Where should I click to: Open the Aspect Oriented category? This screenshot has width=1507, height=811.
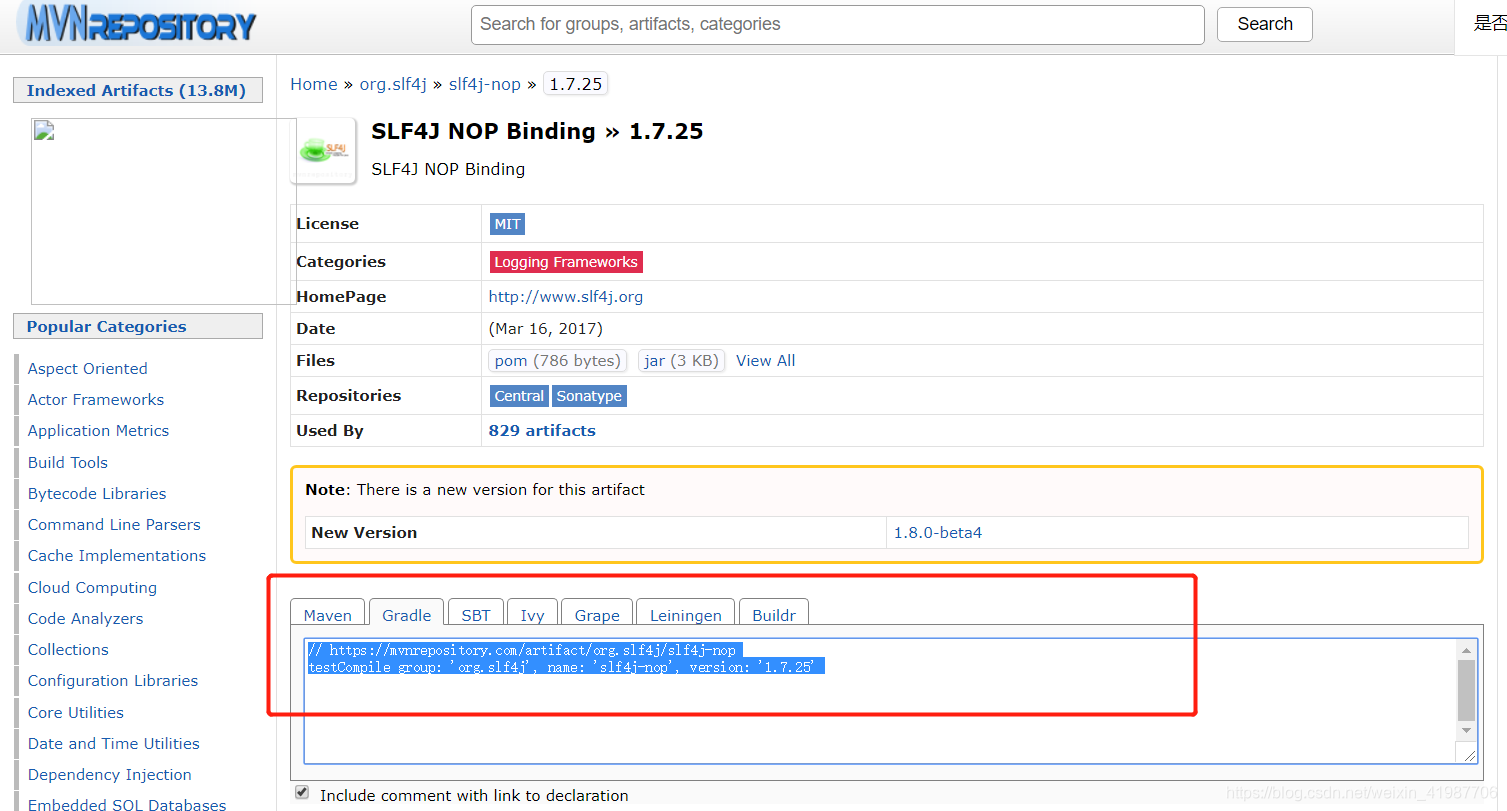click(88, 368)
